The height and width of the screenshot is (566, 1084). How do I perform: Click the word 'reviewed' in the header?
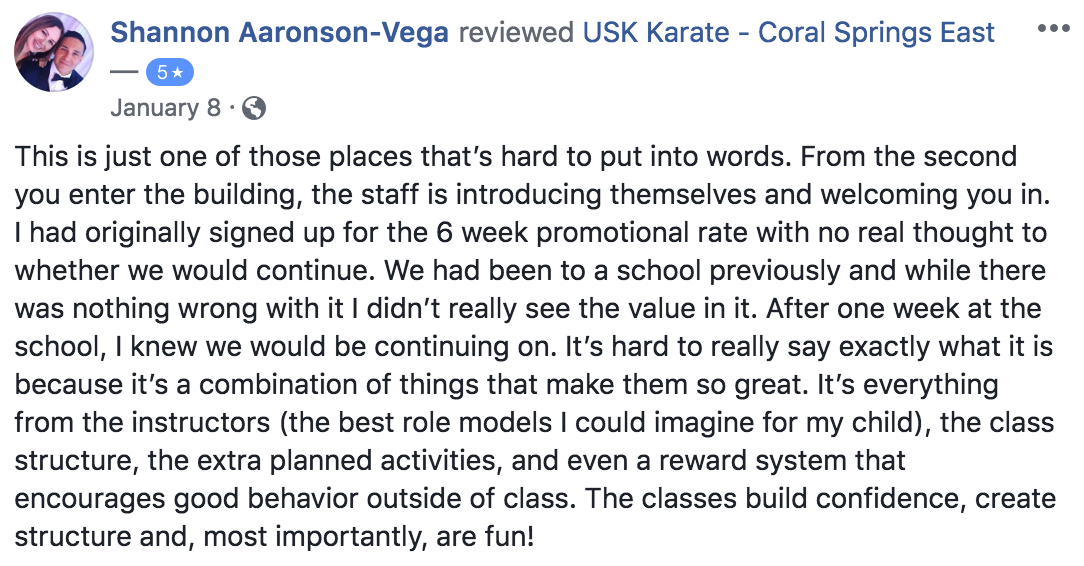pyautogui.click(x=516, y=32)
